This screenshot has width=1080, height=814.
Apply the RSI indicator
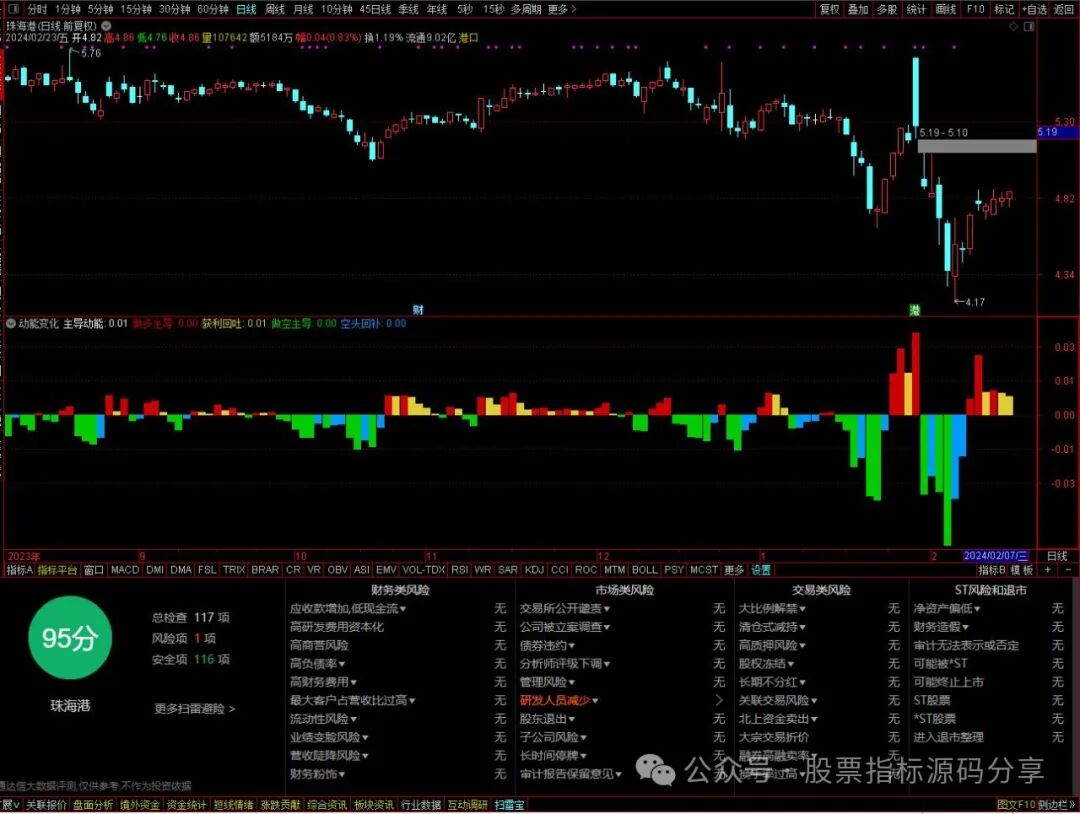[459, 570]
